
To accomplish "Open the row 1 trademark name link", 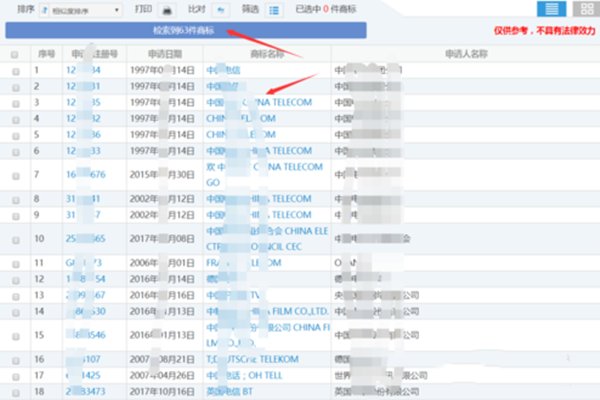I will coord(223,70).
